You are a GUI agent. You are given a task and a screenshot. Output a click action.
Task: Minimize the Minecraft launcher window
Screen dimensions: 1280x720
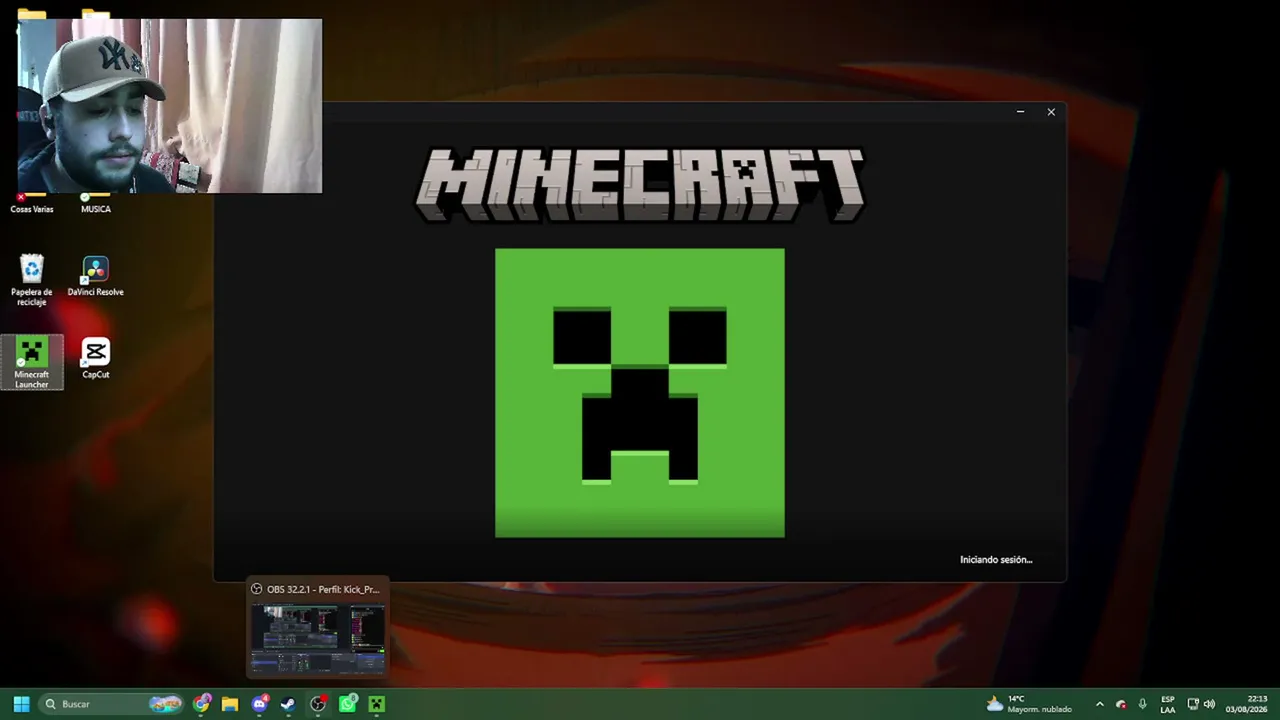coord(1020,112)
